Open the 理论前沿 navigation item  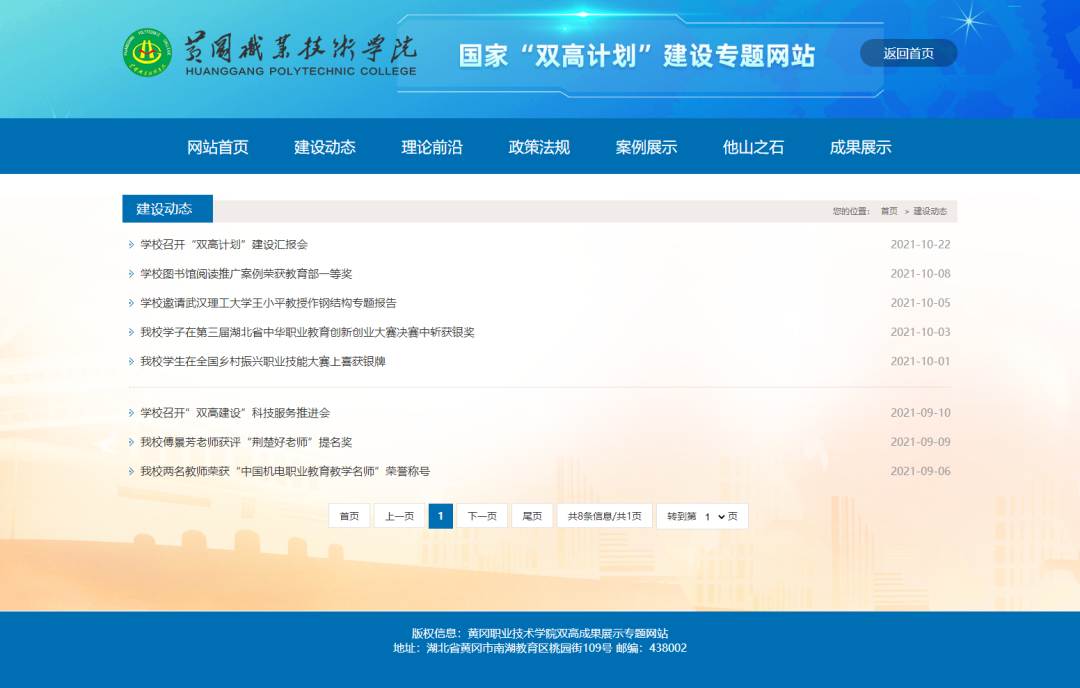pos(432,147)
